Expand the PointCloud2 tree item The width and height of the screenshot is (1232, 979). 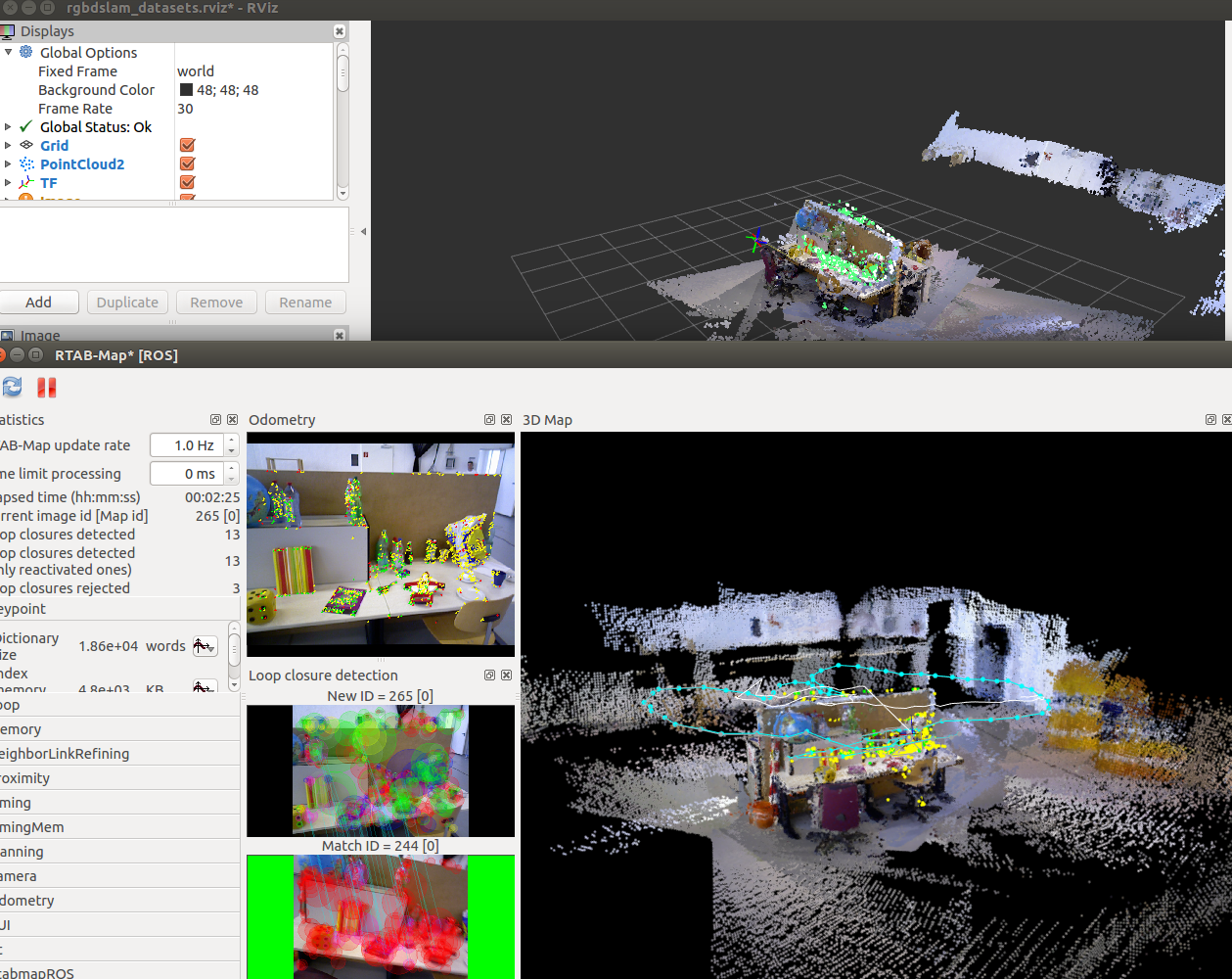[8, 164]
